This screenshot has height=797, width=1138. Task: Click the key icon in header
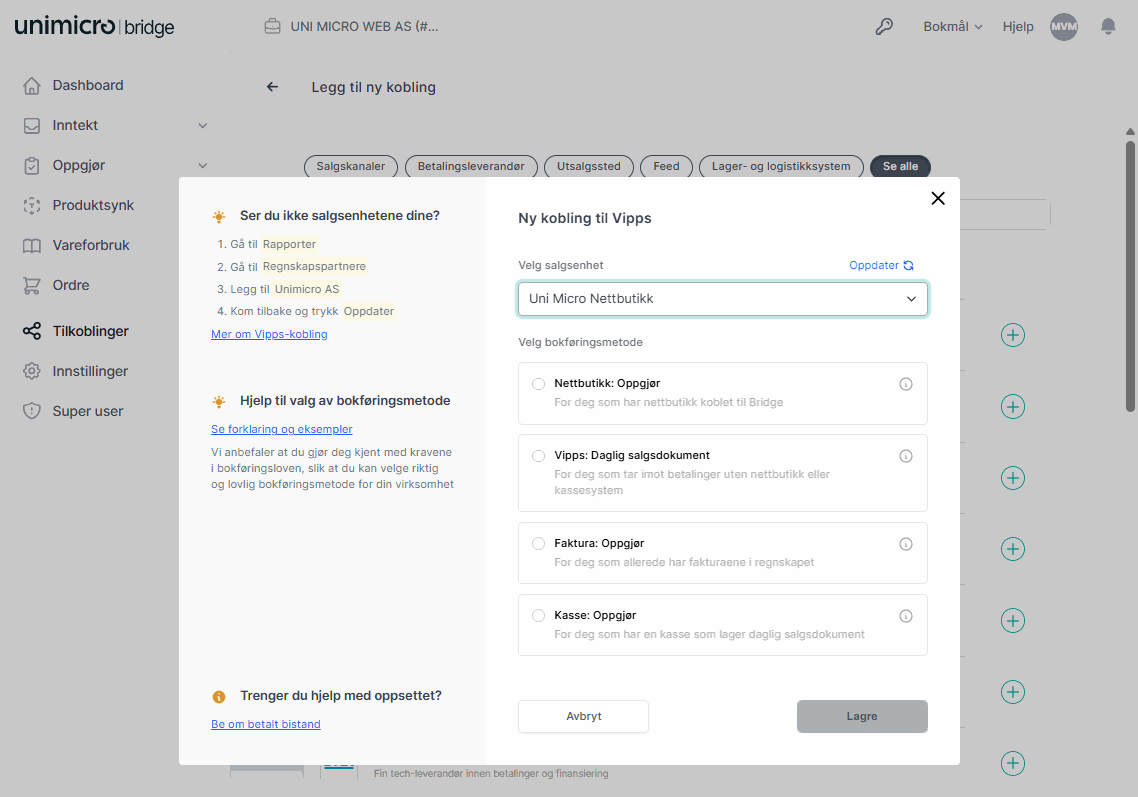point(883,27)
